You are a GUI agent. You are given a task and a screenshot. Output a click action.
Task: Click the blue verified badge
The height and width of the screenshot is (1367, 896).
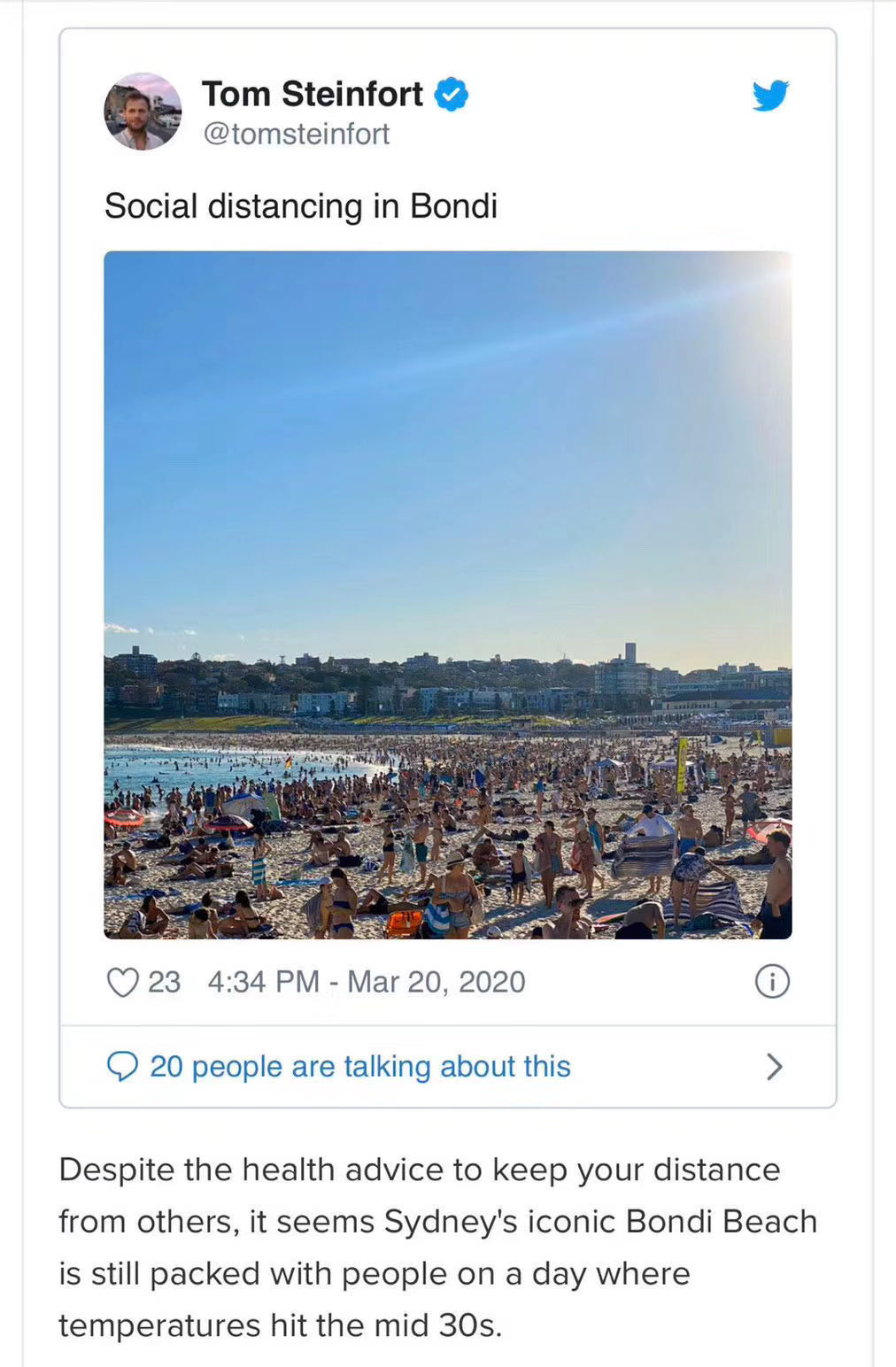452,95
